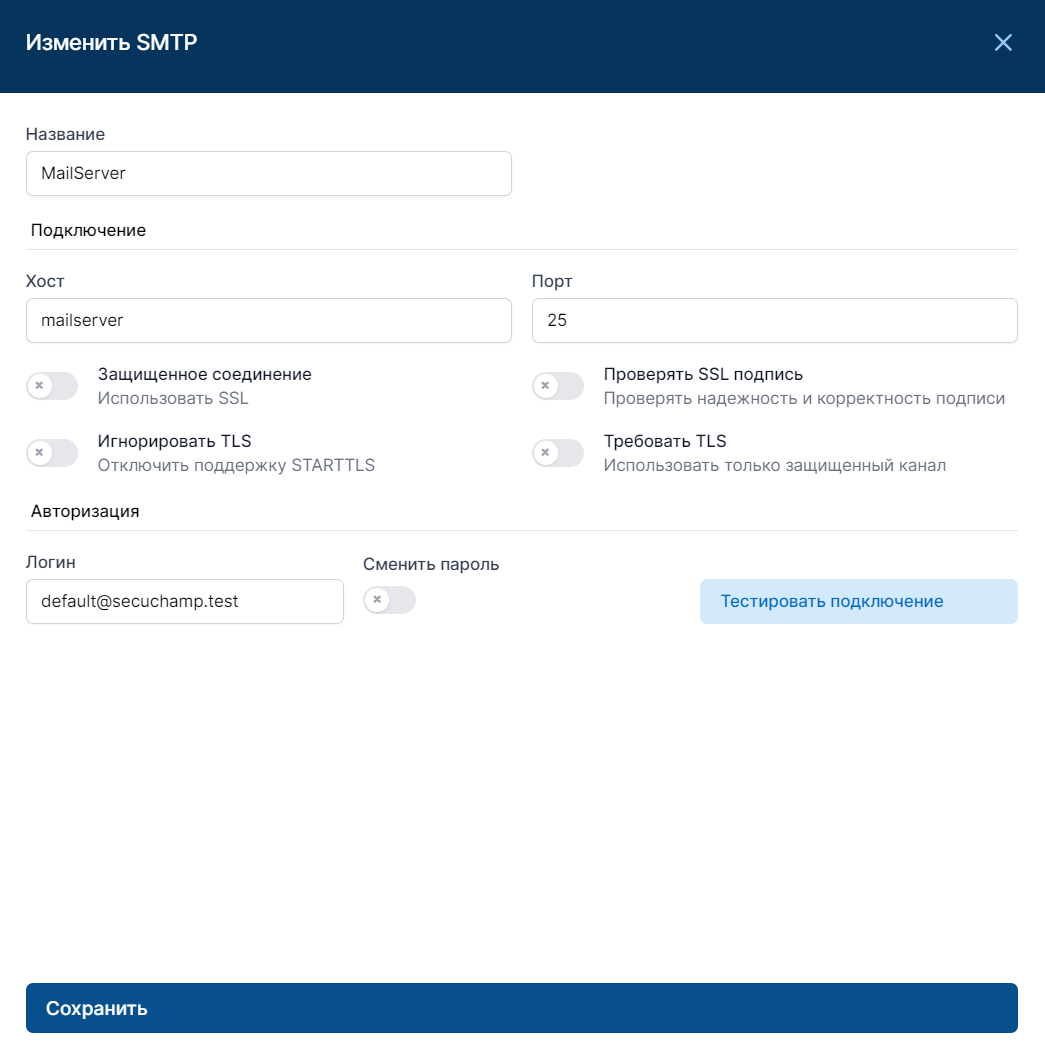Click the Порт field showing 25

(774, 320)
